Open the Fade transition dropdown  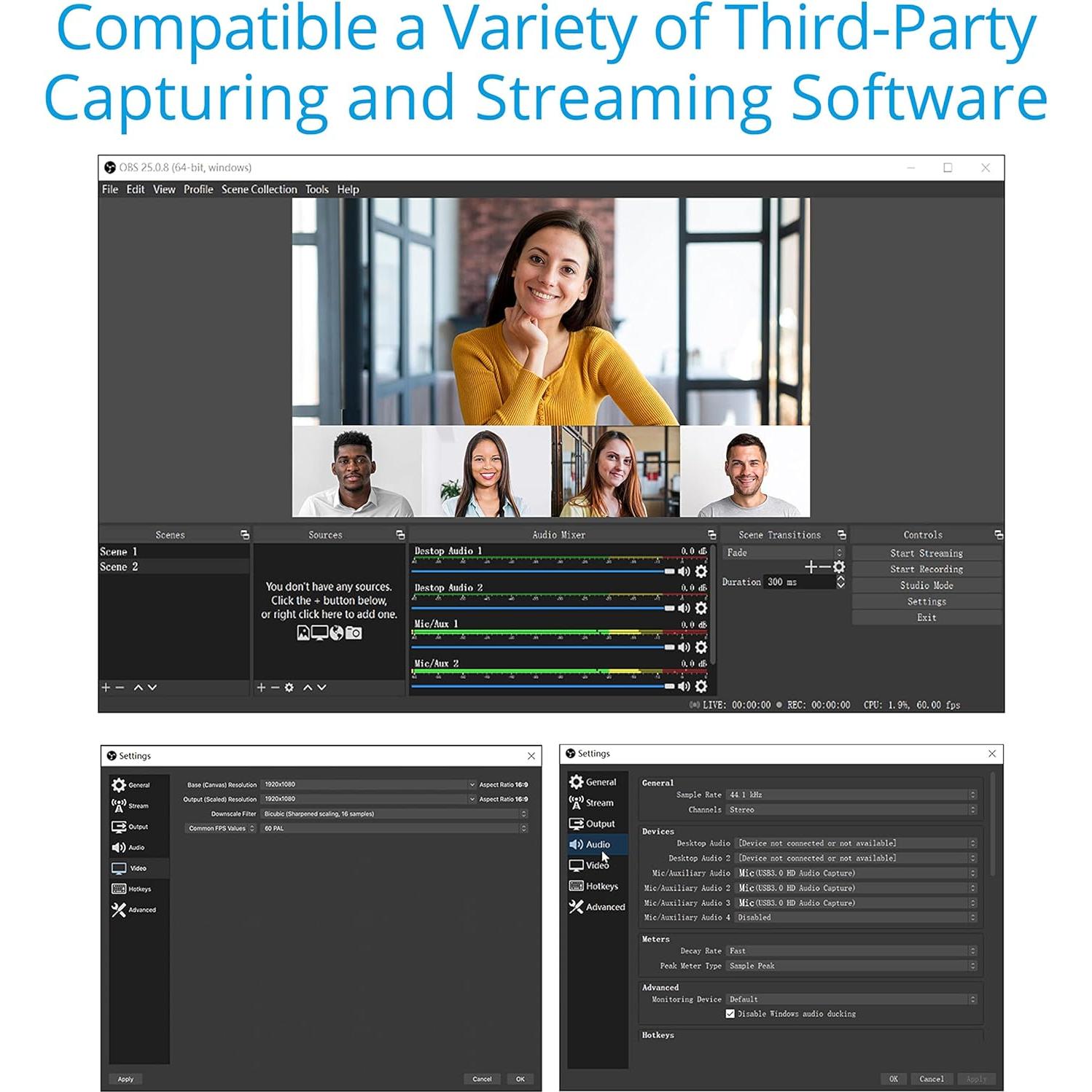point(781,553)
